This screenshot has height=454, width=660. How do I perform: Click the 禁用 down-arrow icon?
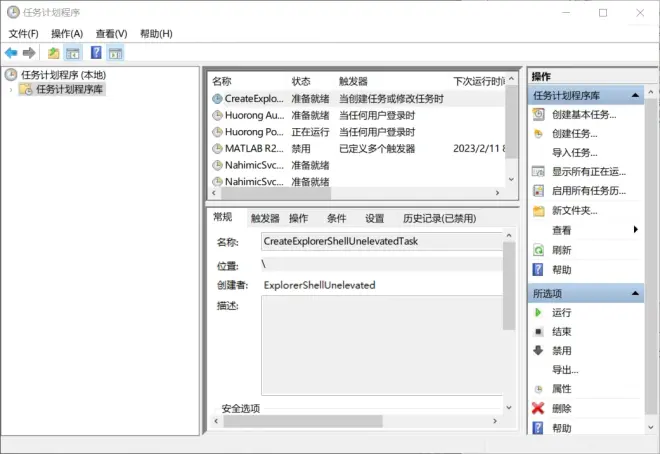pyautogui.click(x=538, y=350)
